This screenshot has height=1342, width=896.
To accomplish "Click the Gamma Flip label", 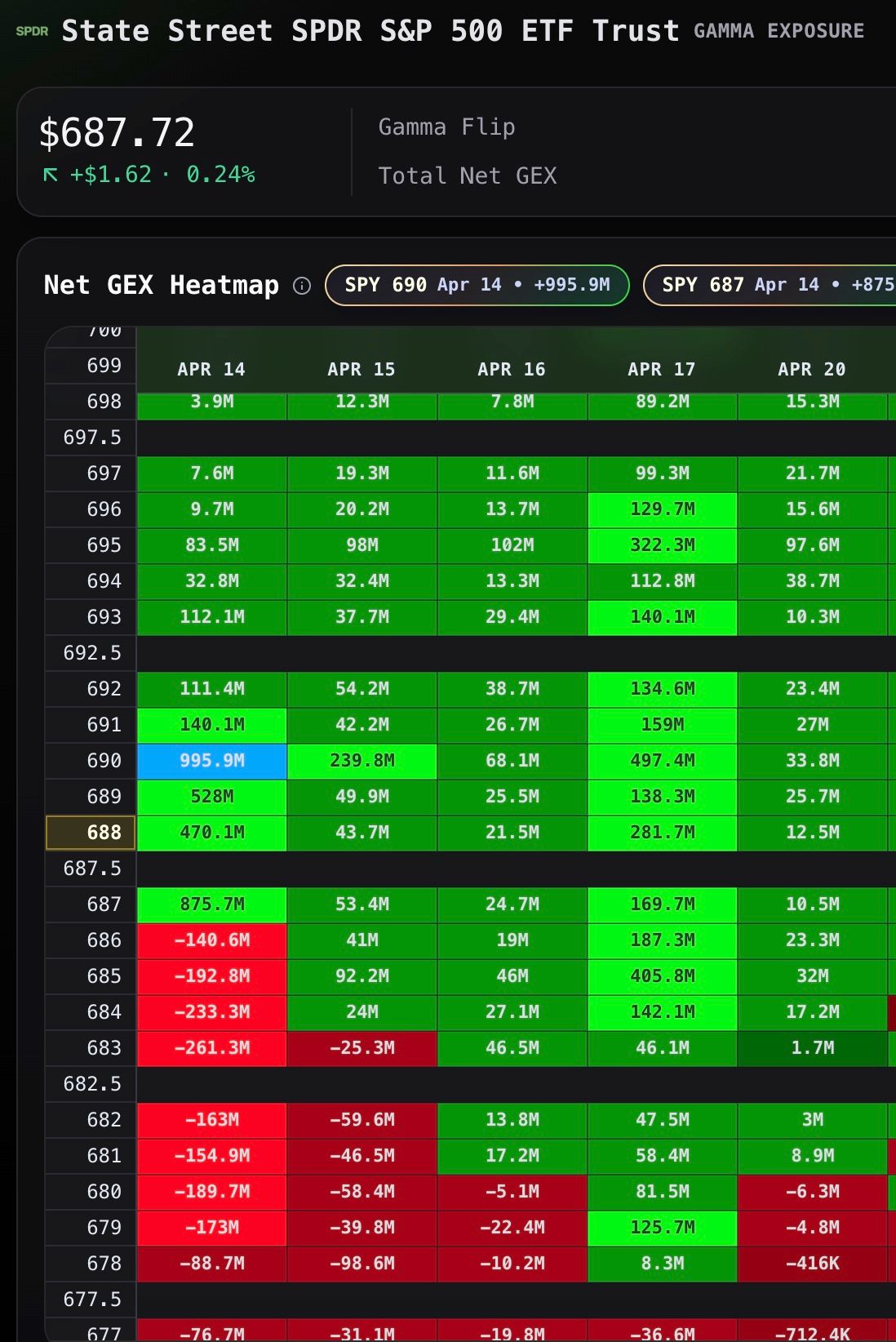I will click(446, 127).
